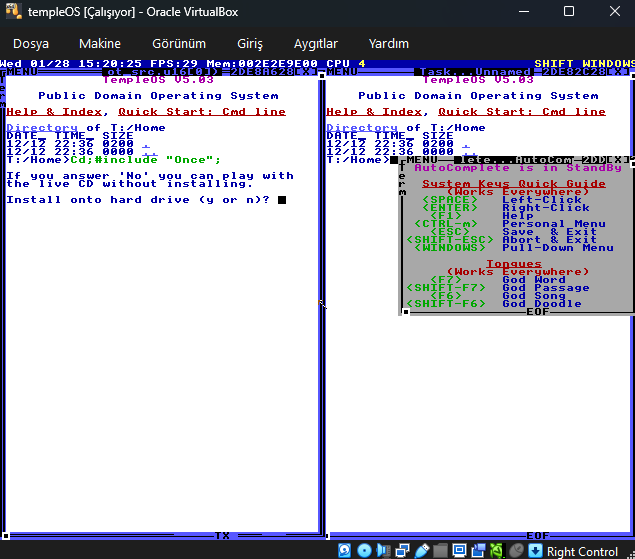This screenshot has height=559, width=635.
Task: Click the mouse integration indicator icon
Action: 516,550
